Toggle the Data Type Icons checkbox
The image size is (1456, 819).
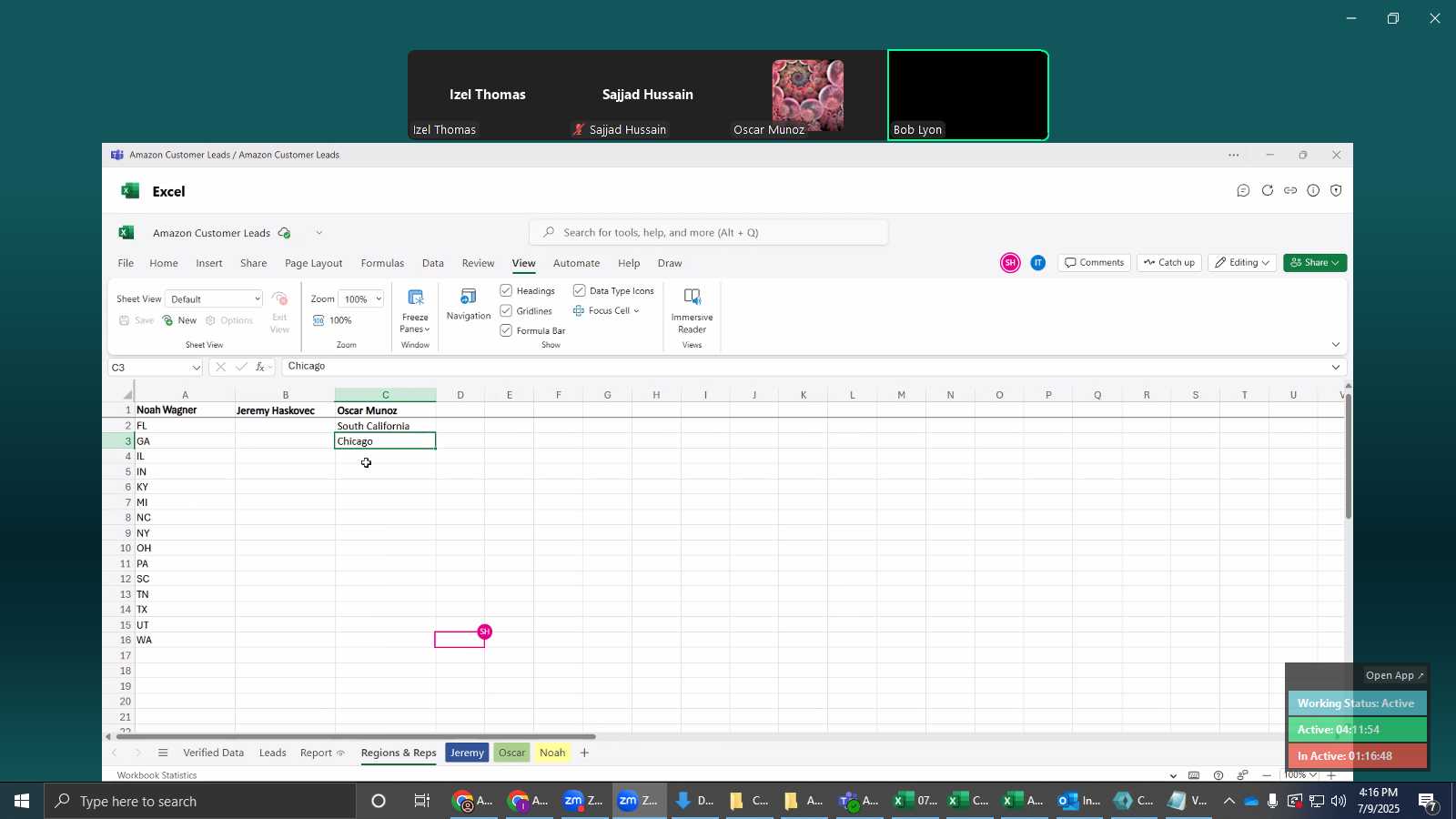point(580,290)
